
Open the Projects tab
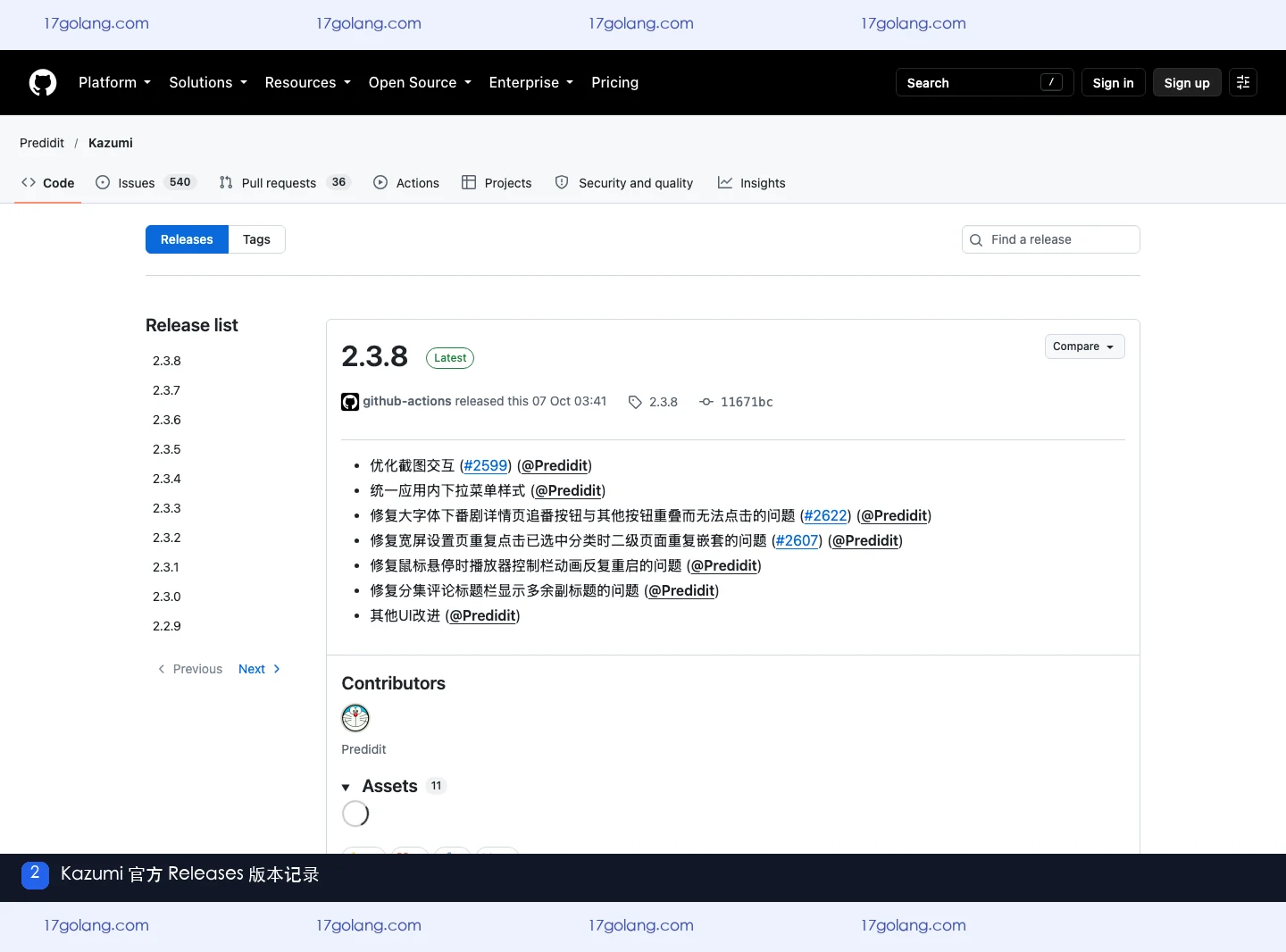(497, 183)
